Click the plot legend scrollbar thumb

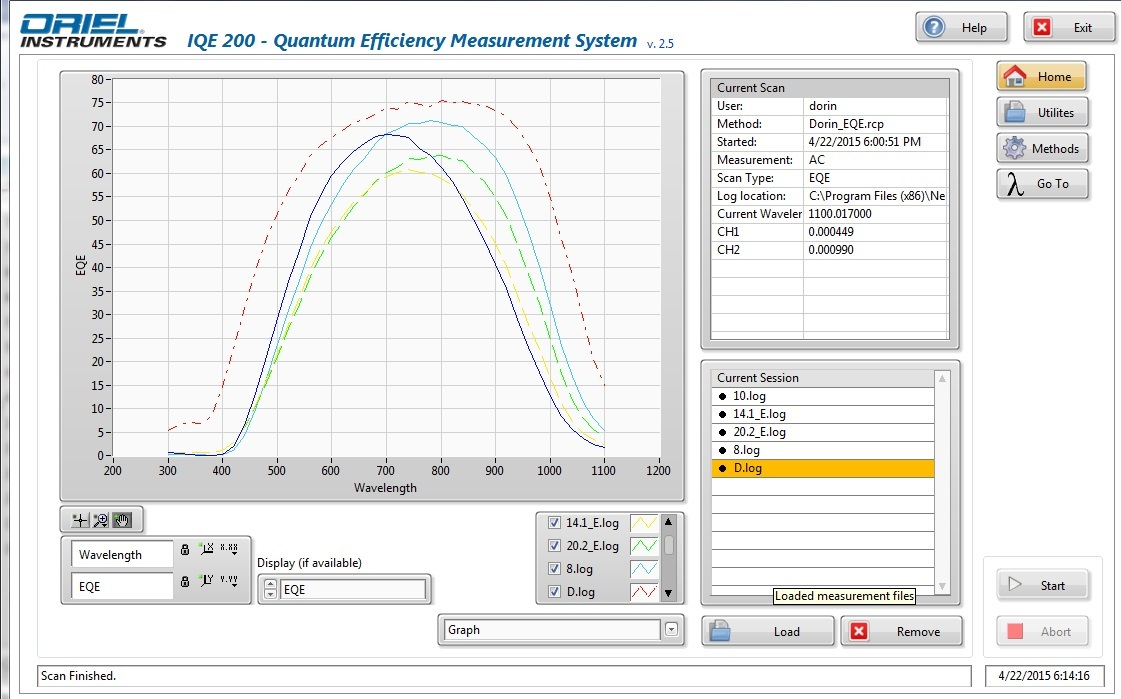669,545
